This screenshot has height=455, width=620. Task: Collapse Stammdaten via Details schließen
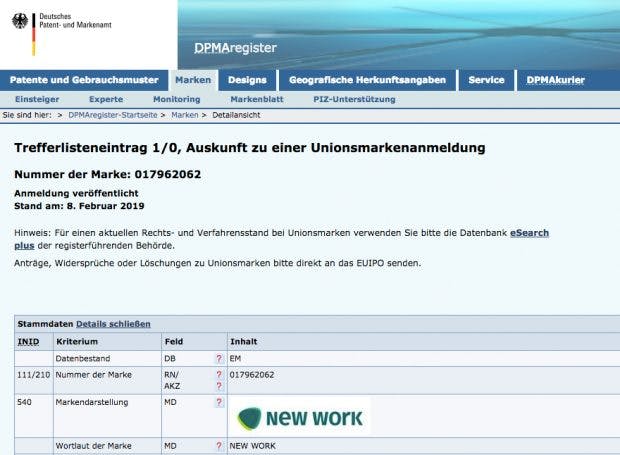click(x=113, y=324)
